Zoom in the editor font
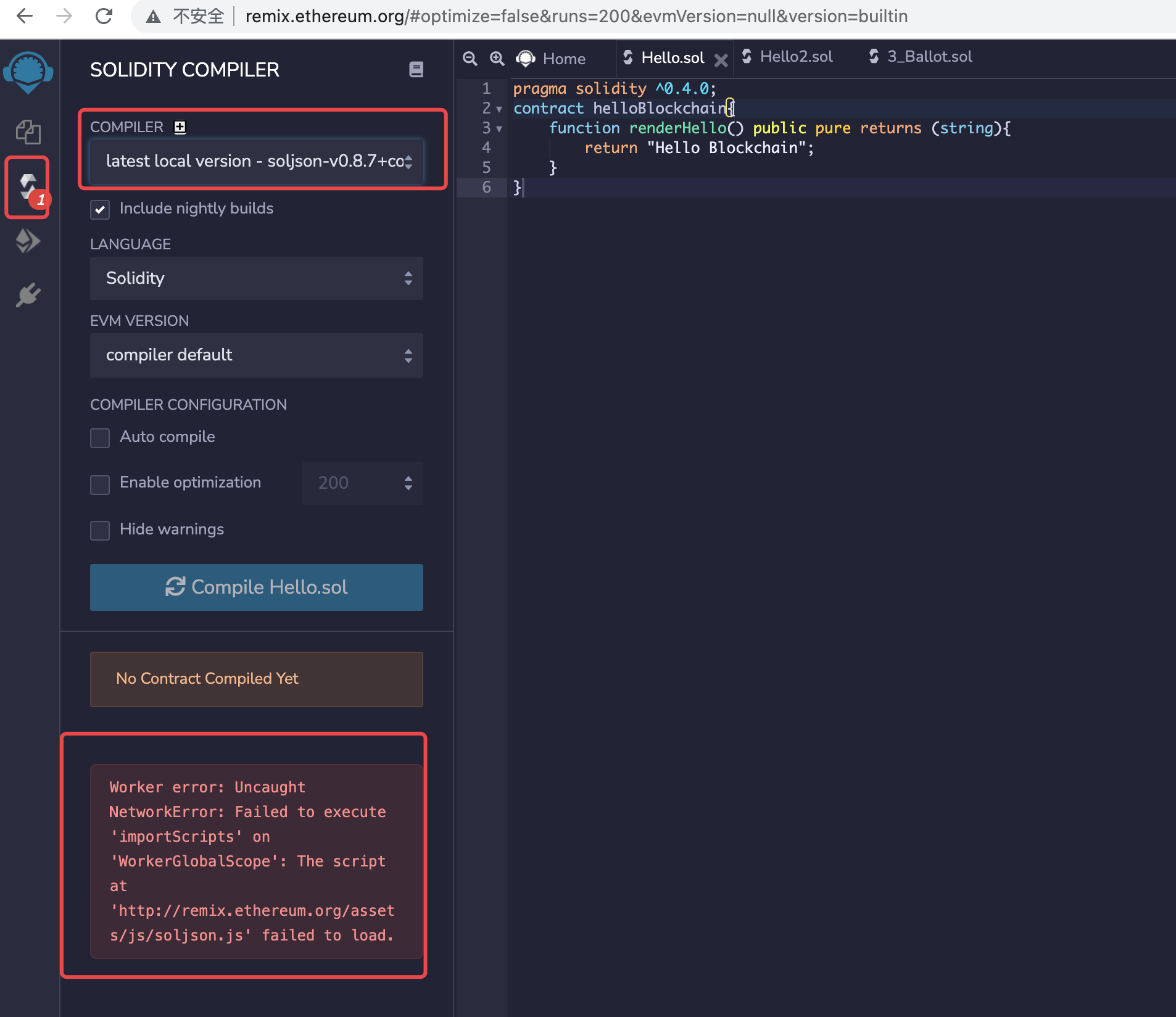 tap(497, 58)
